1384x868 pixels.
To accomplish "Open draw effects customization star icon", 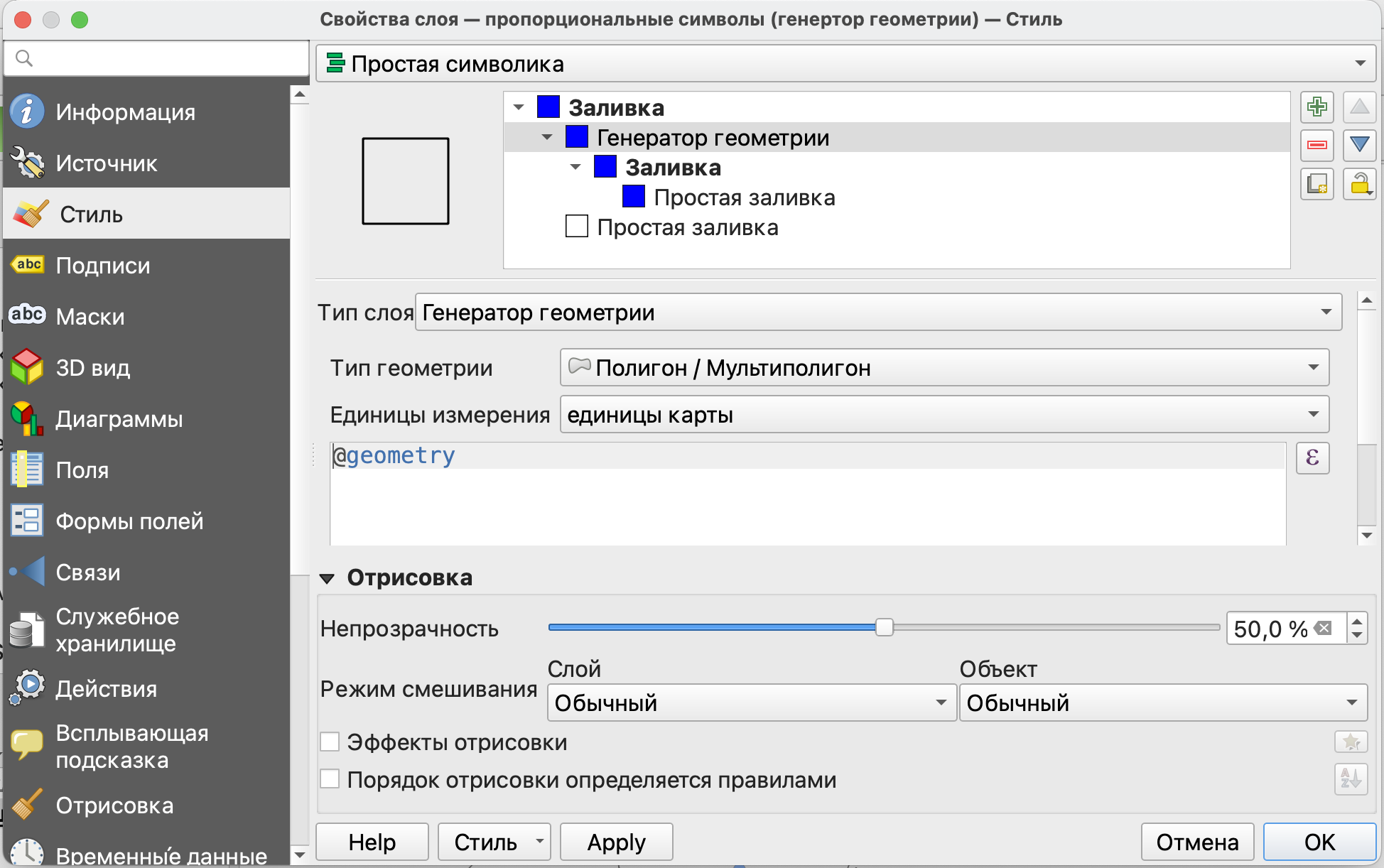I will 1351,743.
